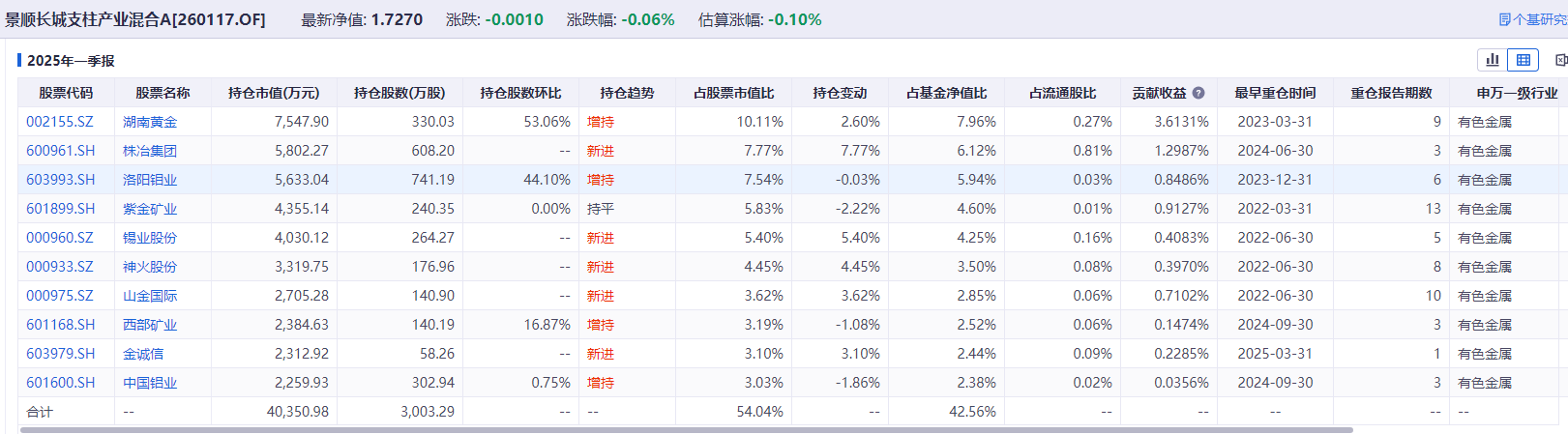Sort by 持仓市值(万元) column
The image size is (1568, 434).
[x=274, y=93]
